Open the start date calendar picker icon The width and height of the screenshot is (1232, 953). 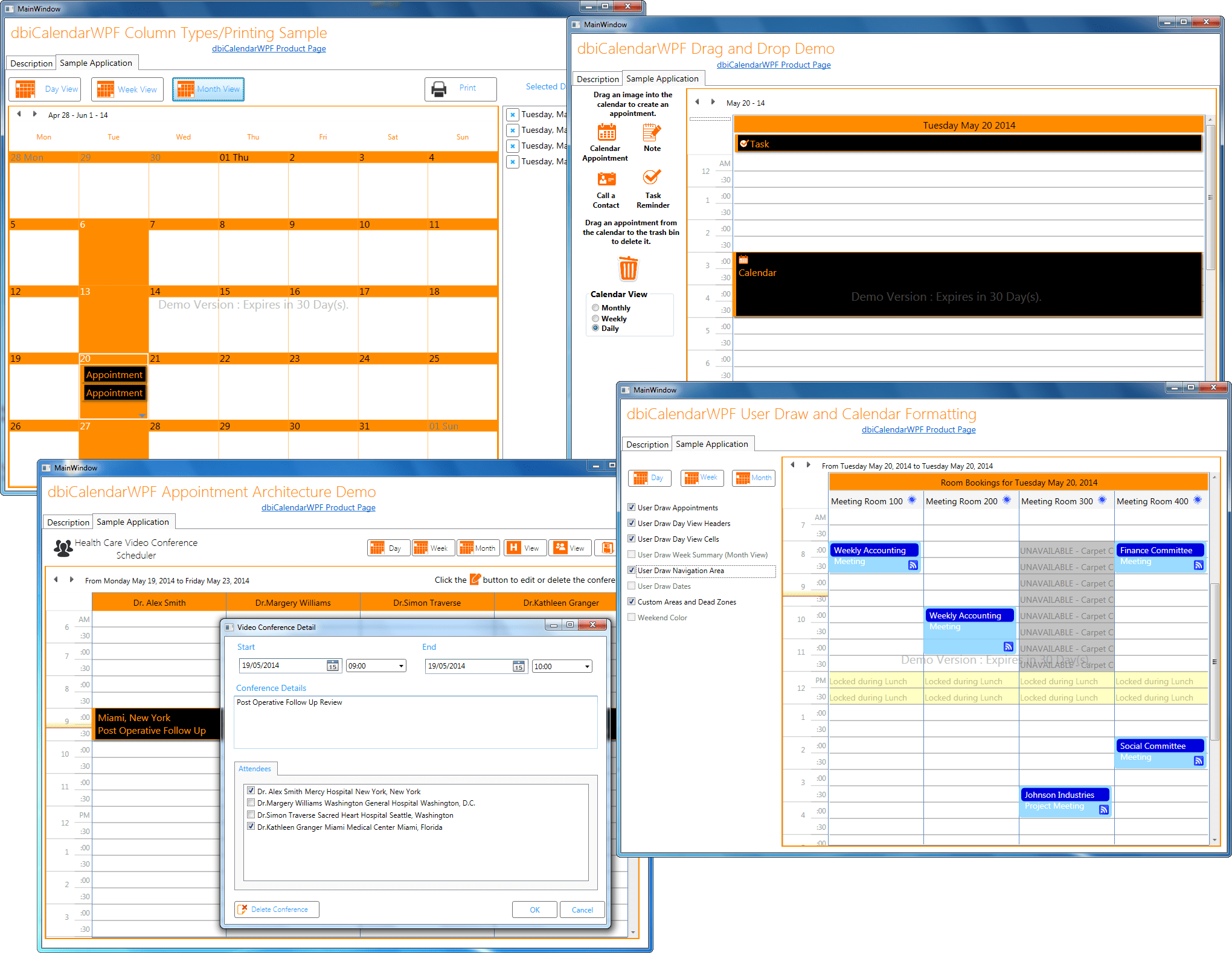click(x=333, y=666)
